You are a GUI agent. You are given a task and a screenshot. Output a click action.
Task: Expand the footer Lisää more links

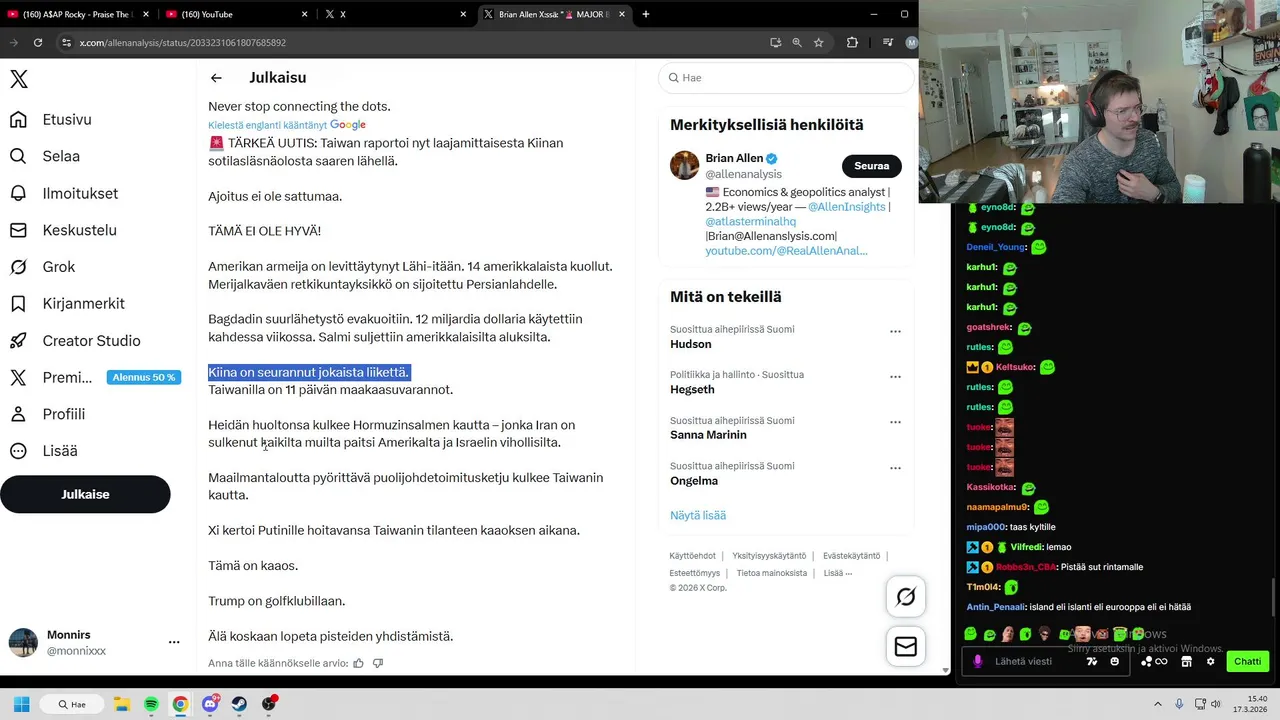[837, 573]
